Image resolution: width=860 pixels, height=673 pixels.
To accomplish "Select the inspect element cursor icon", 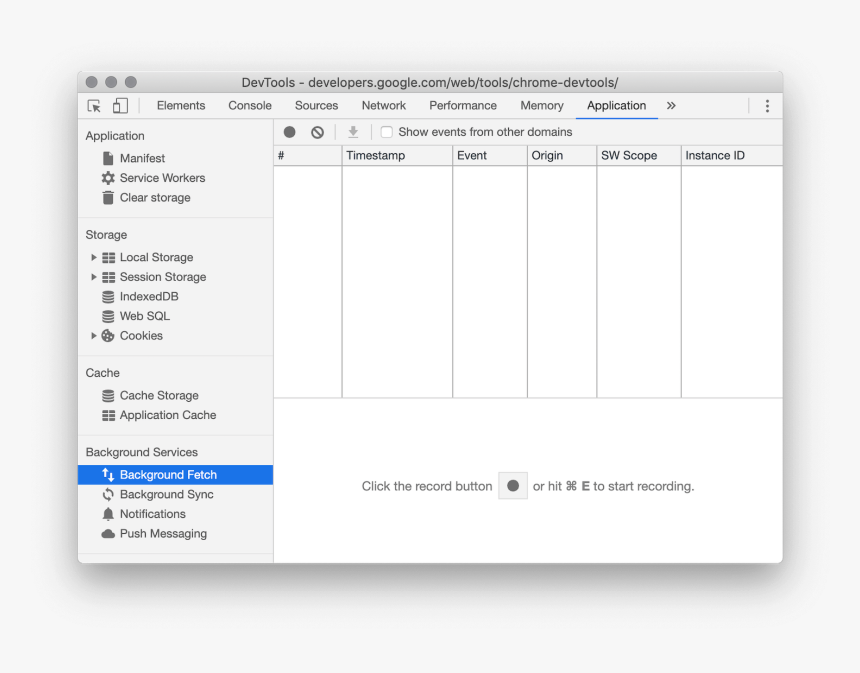I will point(94,105).
